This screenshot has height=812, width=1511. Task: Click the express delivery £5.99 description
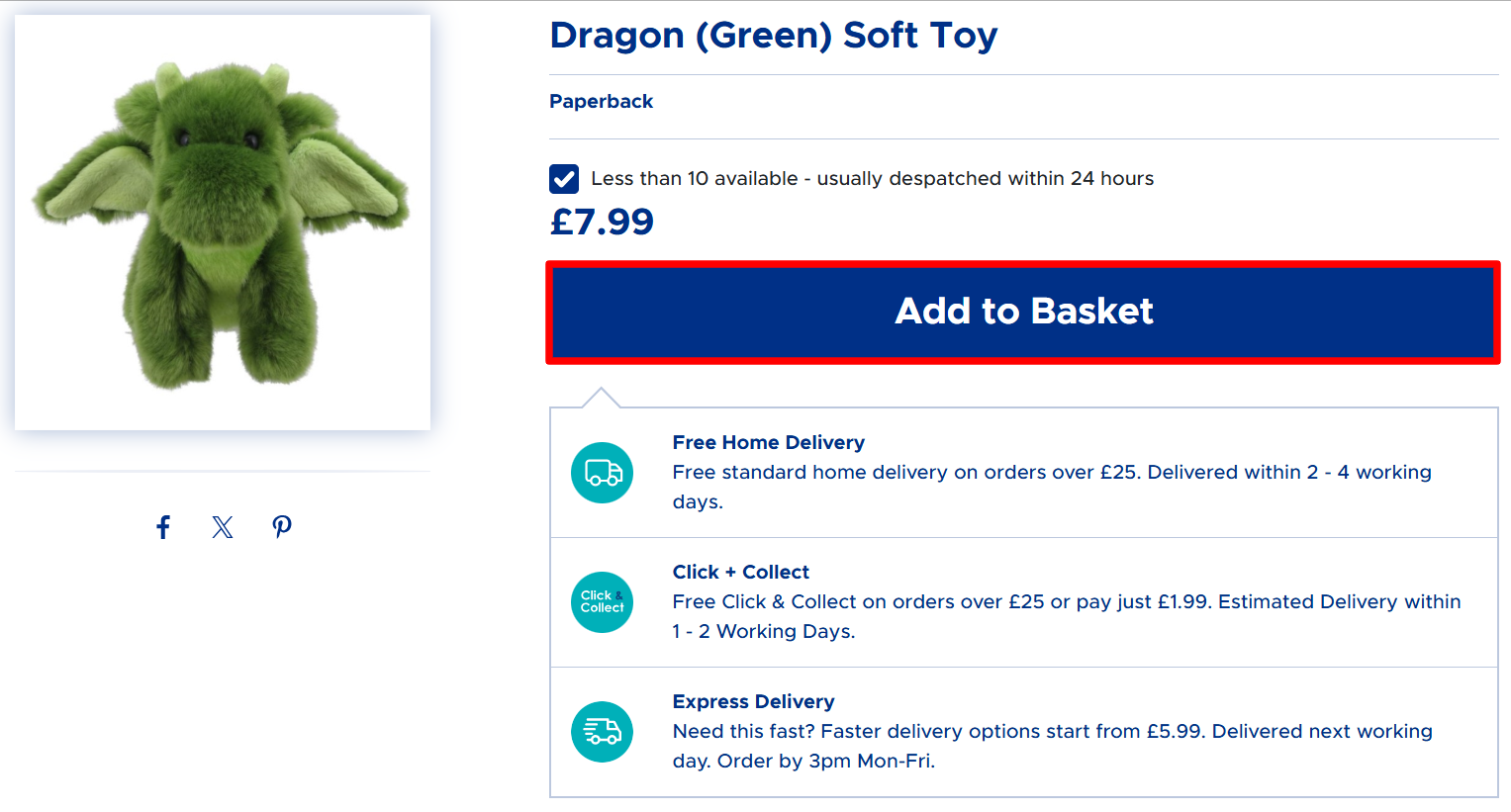pyautogui.click(x=1052, y=732)
